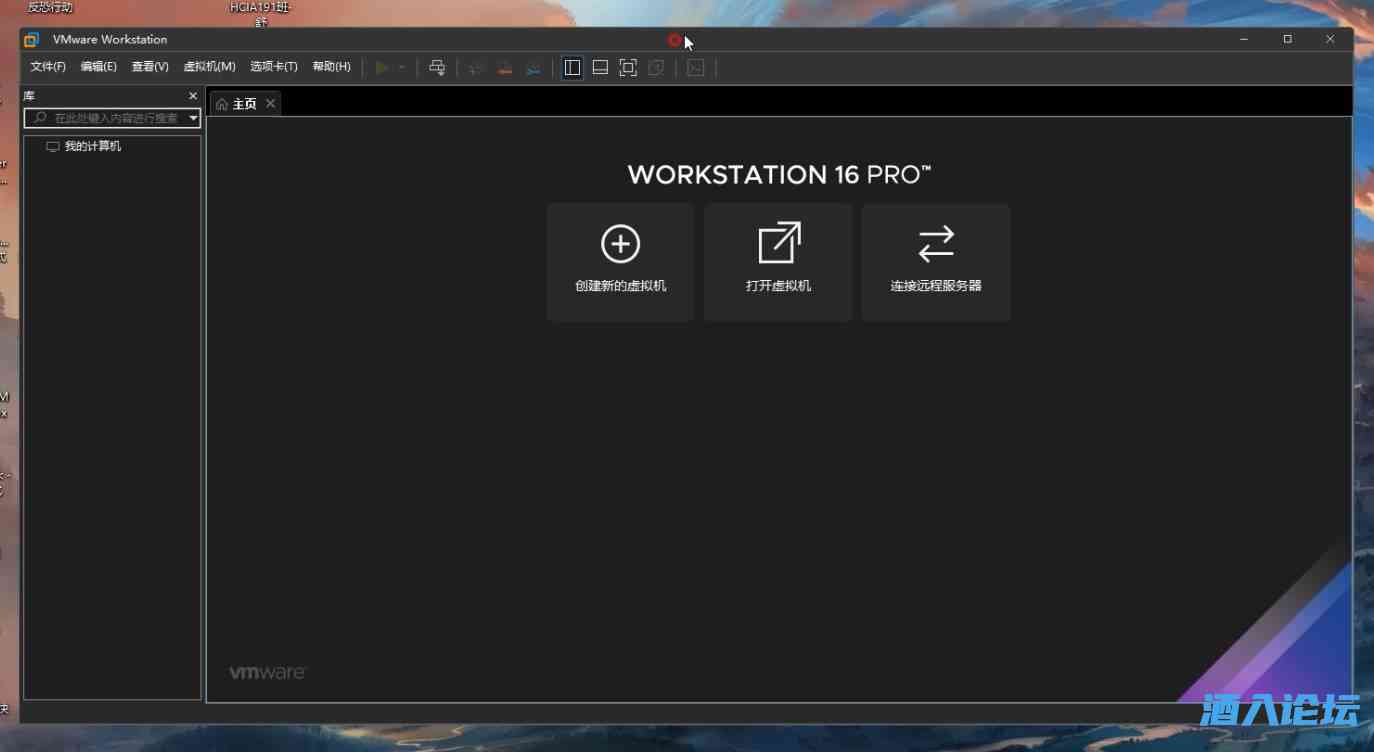Click the enter full screen mode icon

point(628,68)
